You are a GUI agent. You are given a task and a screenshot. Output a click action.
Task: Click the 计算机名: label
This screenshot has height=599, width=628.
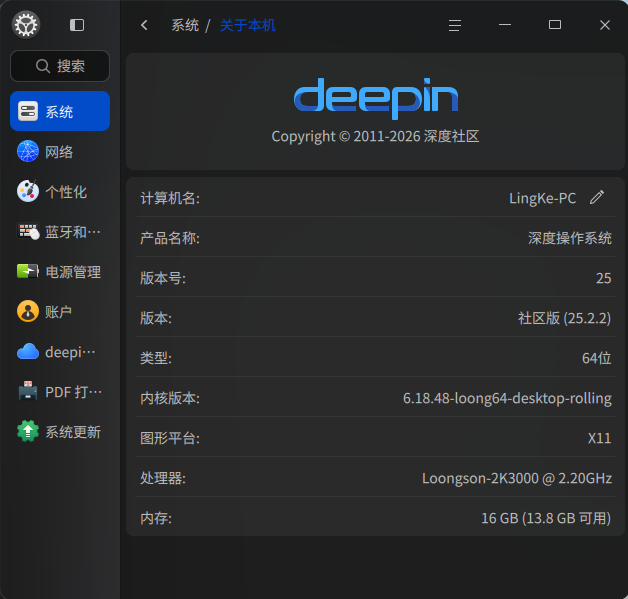[170, 198]
